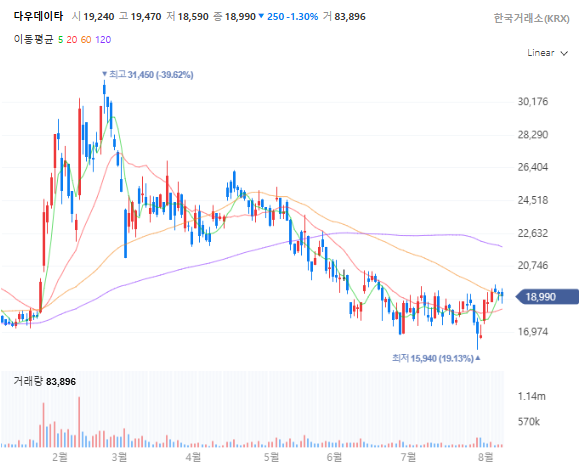
Task: Click the 8월 axis label
Action: pos(485,457)
